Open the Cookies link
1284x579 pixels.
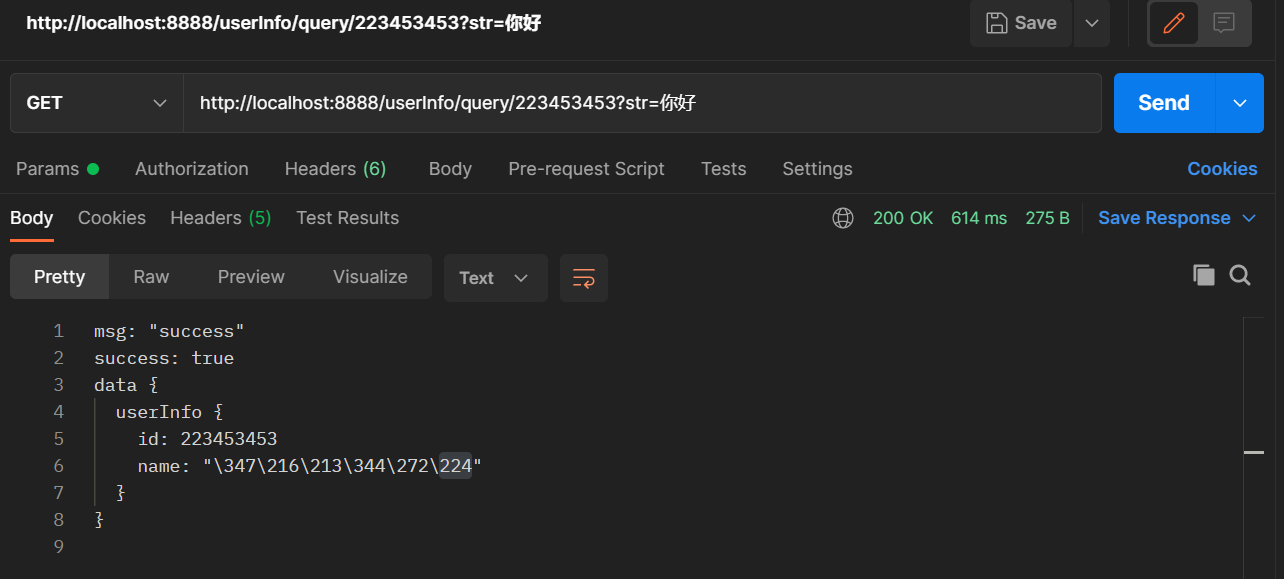[1222, 169]
